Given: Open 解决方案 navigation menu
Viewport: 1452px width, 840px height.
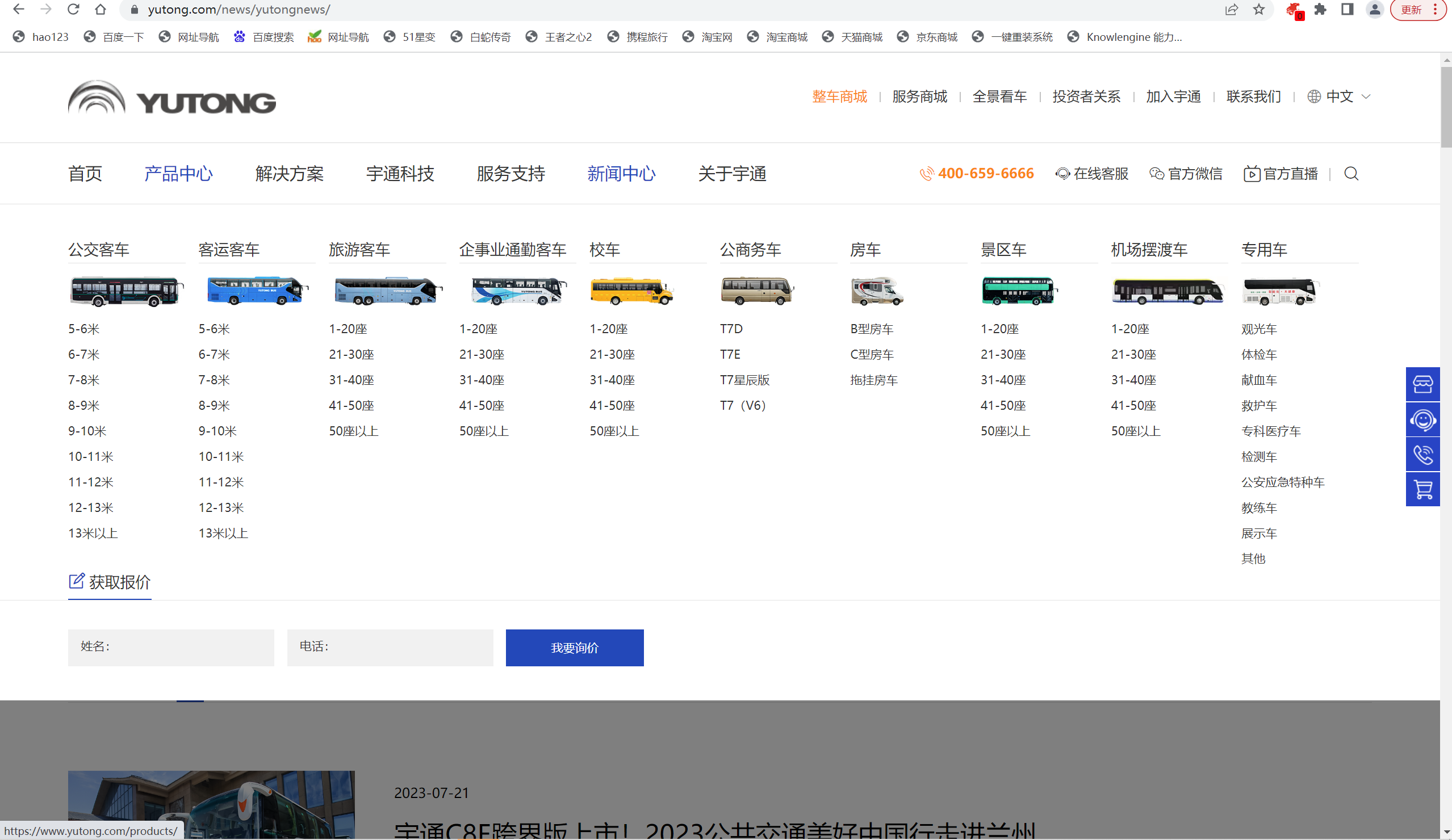Looking at the screenshot, I should coord(289,173).
